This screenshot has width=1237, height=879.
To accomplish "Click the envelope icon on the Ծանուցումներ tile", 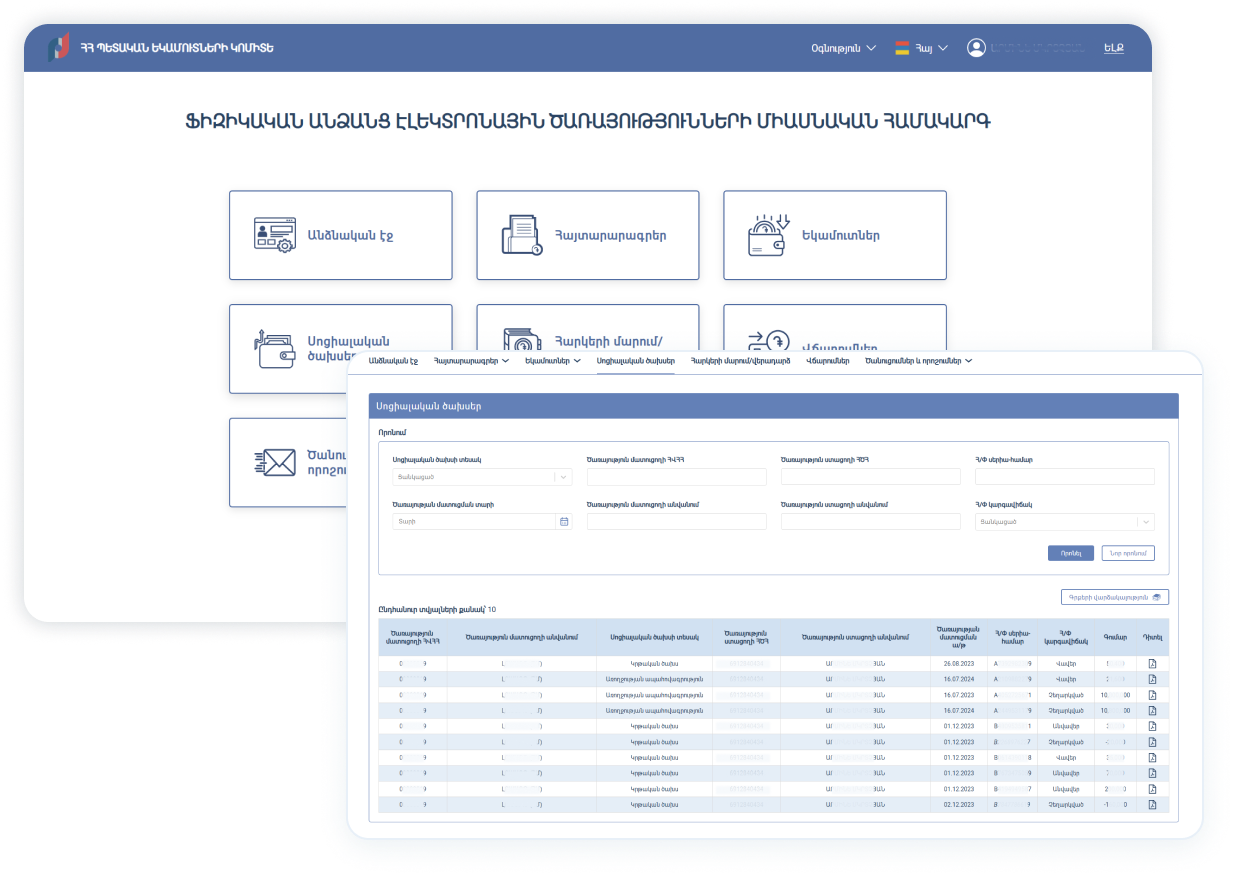I will [x=276, y=462].
